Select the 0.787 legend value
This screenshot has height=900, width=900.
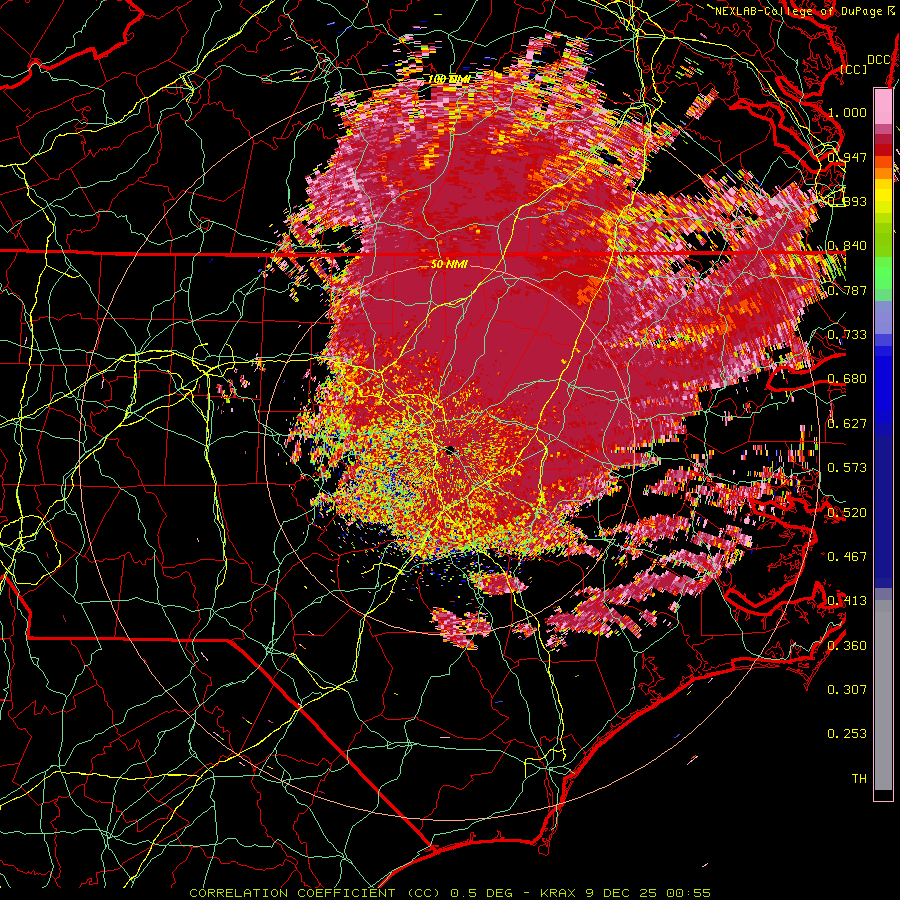coord(847,290)
